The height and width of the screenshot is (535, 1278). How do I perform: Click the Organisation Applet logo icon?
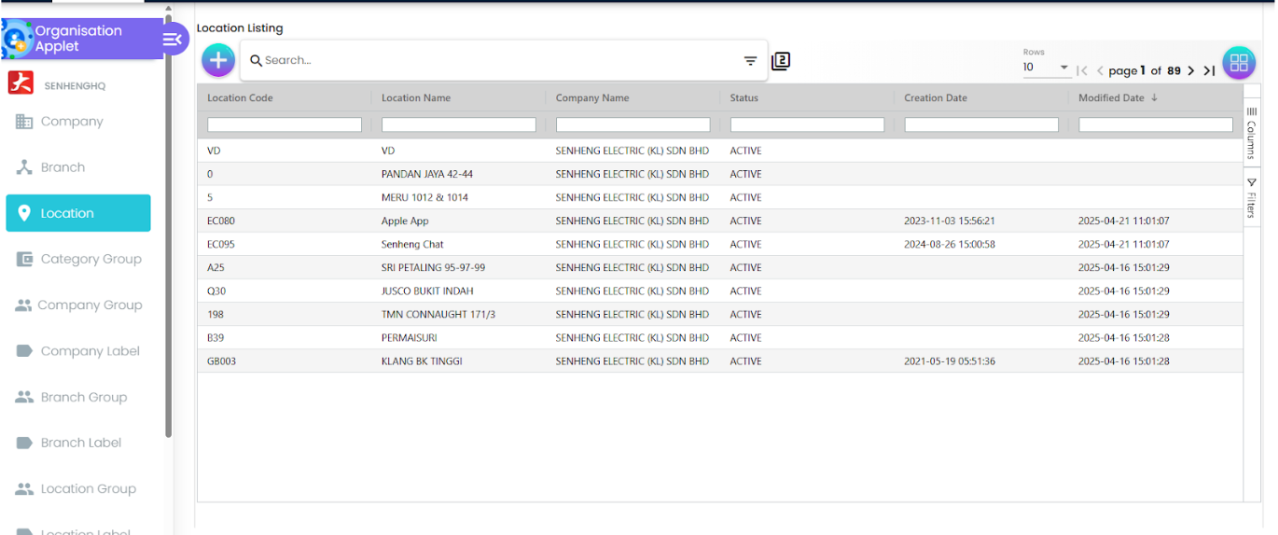[17, 40]
